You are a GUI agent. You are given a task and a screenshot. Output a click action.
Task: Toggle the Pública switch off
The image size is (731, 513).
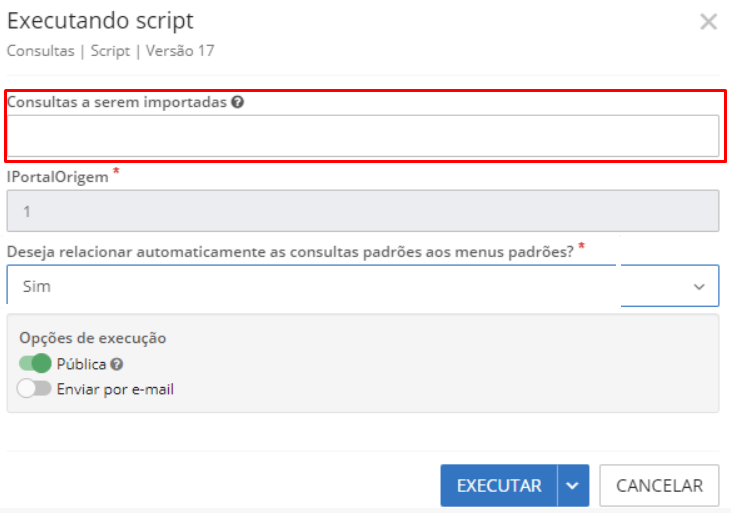(35, 363)
